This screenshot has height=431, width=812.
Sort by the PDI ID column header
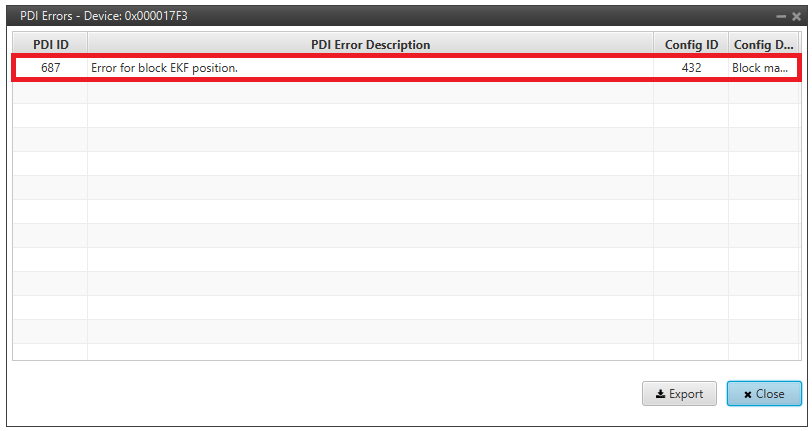49,45
